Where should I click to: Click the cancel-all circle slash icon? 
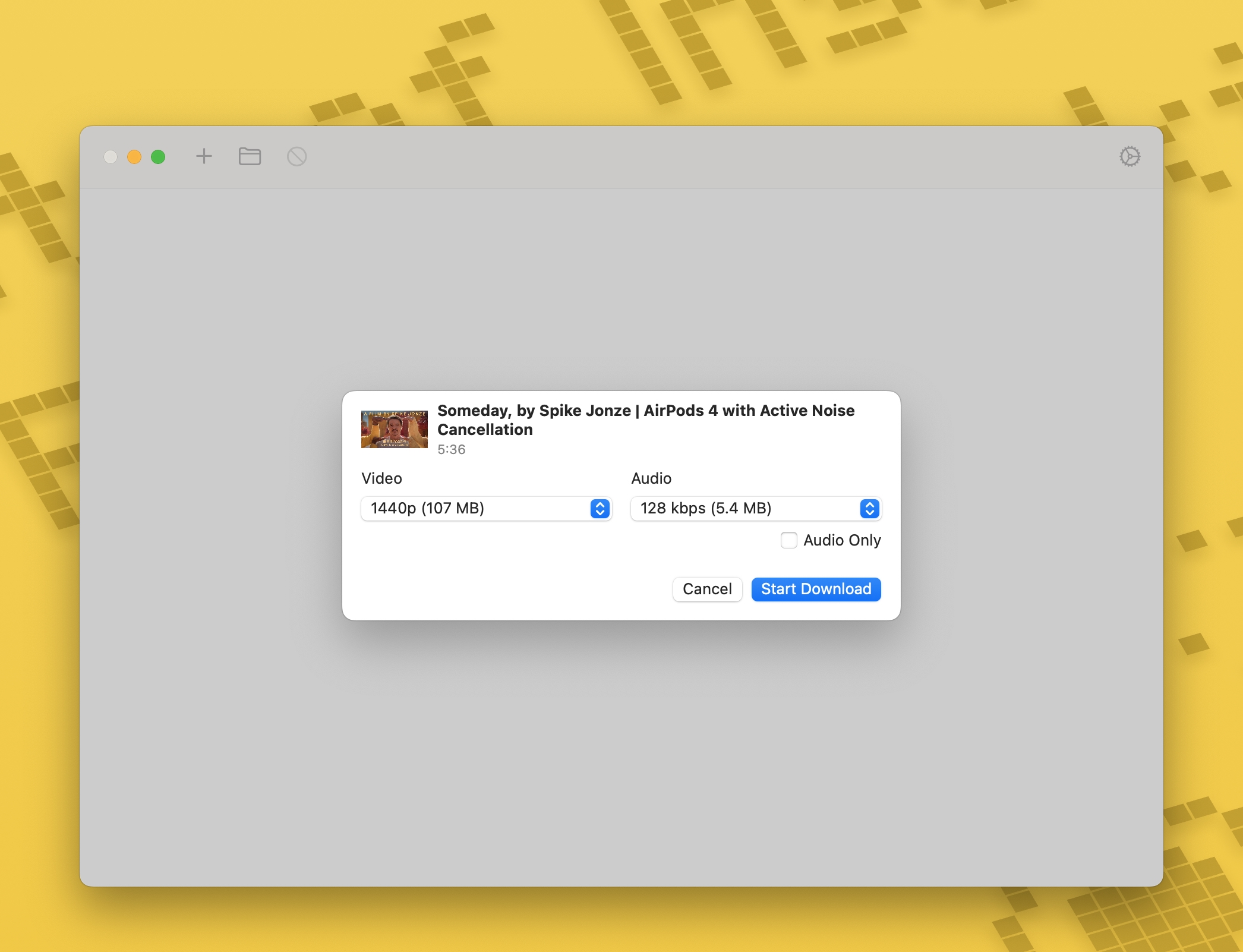pos(297,156)
